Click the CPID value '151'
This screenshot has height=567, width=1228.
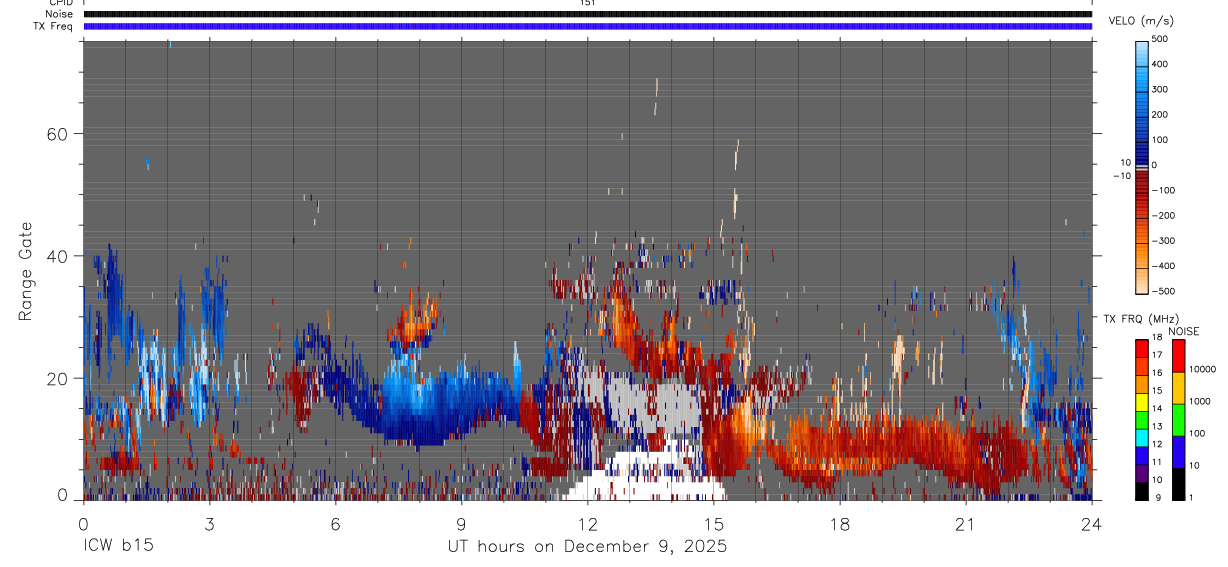click(x=587, y=3)
